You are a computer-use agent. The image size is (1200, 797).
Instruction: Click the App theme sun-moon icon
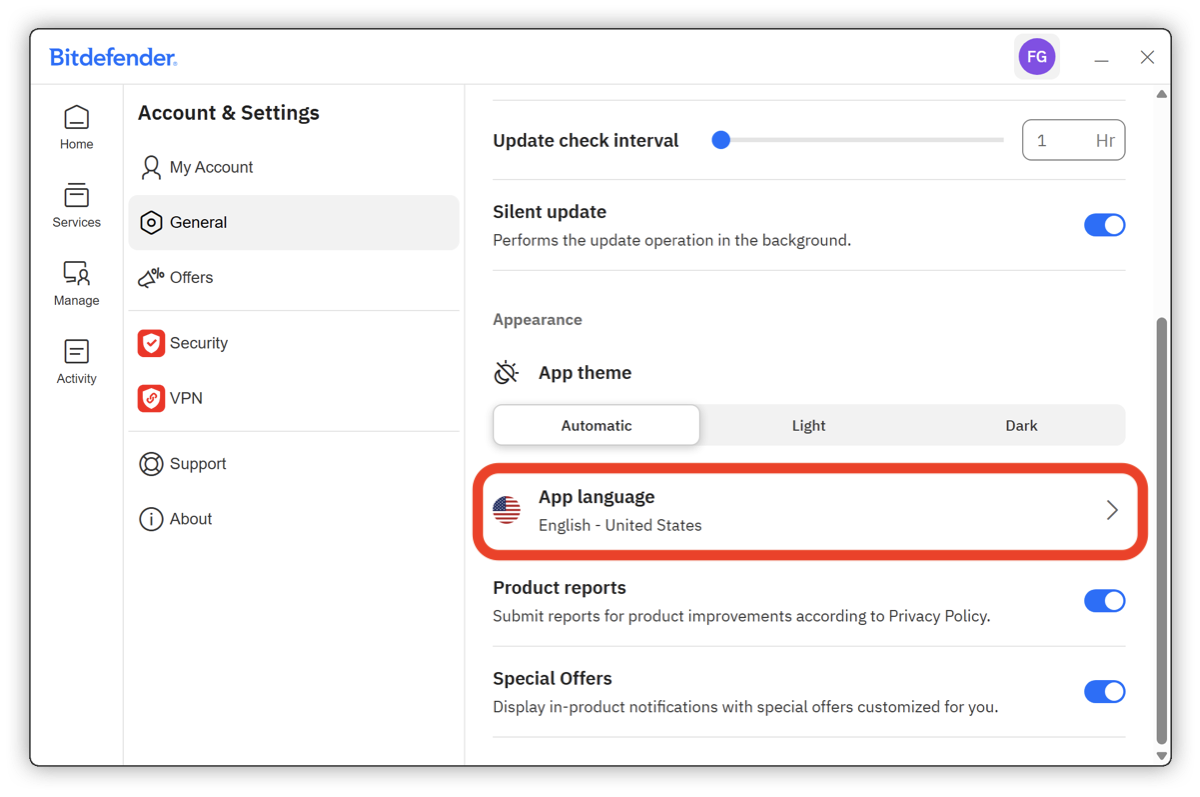click(506, 372)
